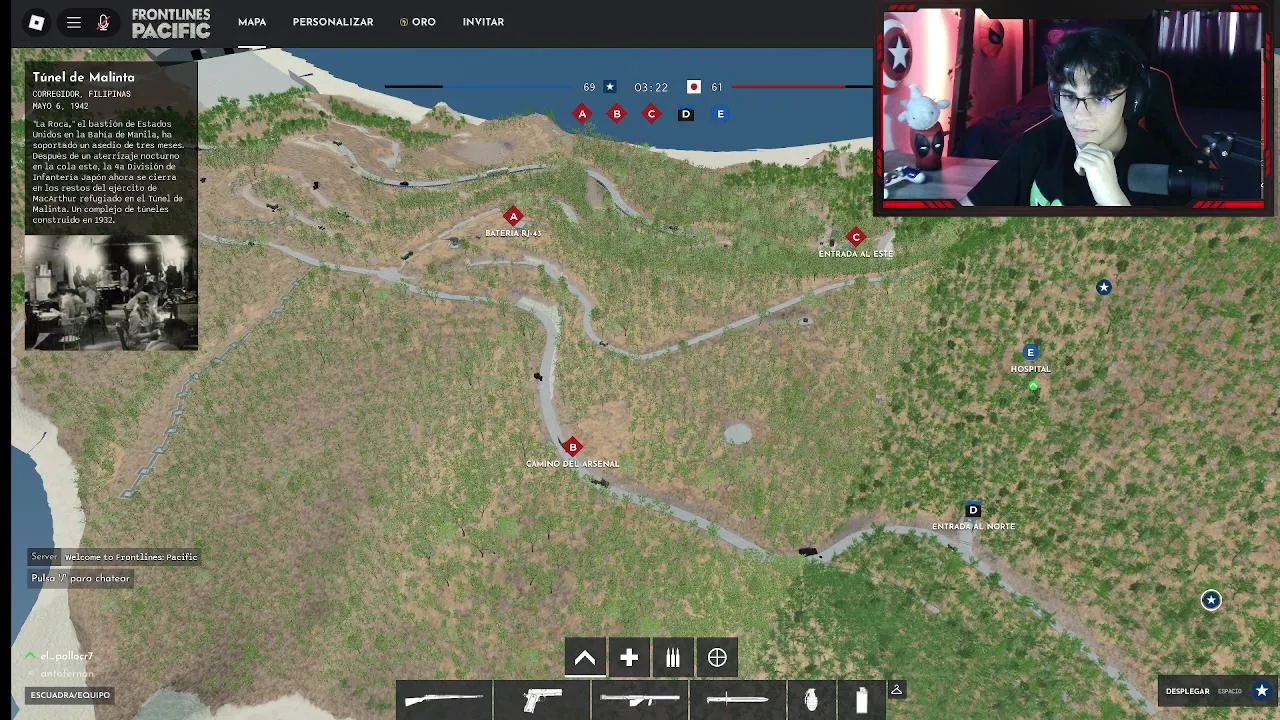1280x720 pixels.
Task: Open the Roblox logo menu
Action: [x=37, y=22]
